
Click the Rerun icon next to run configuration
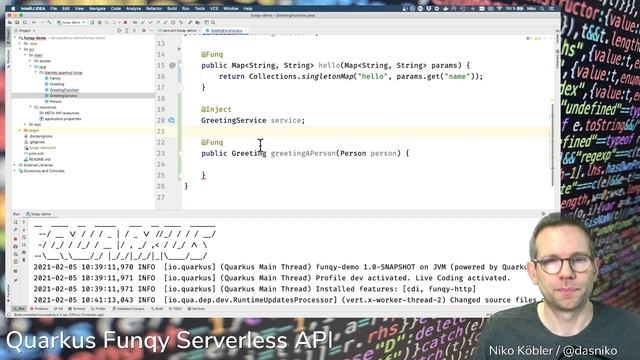pos(92,22)
